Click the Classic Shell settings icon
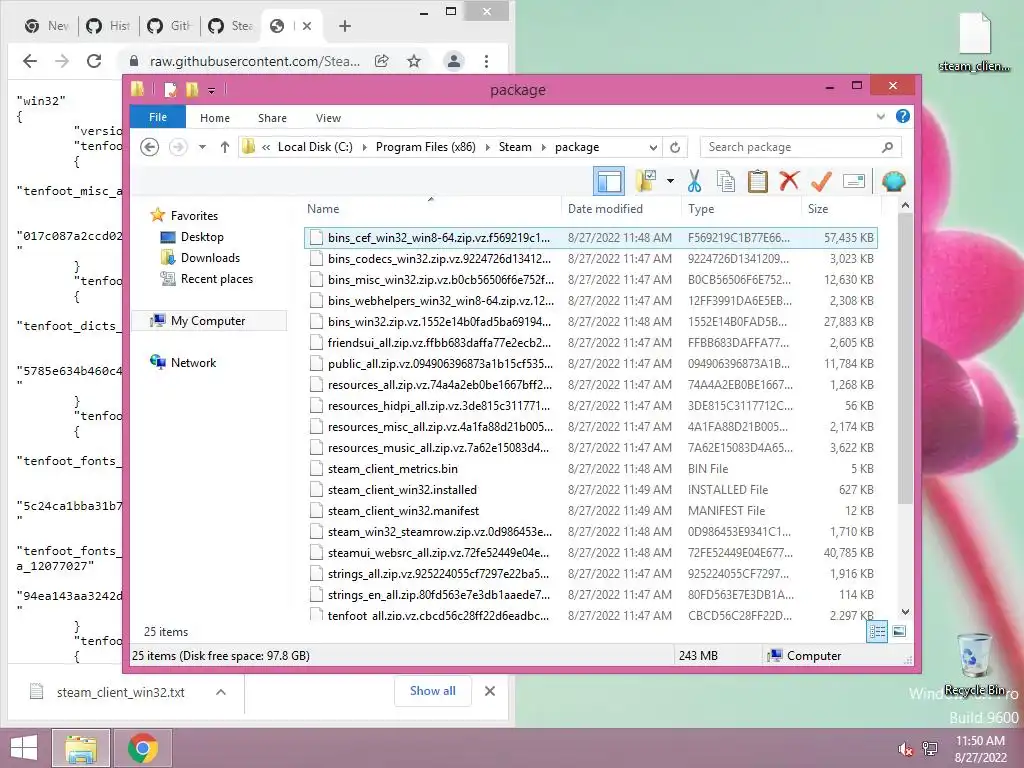This screenshot has height=768, width=1024. (x=893, y=181)
